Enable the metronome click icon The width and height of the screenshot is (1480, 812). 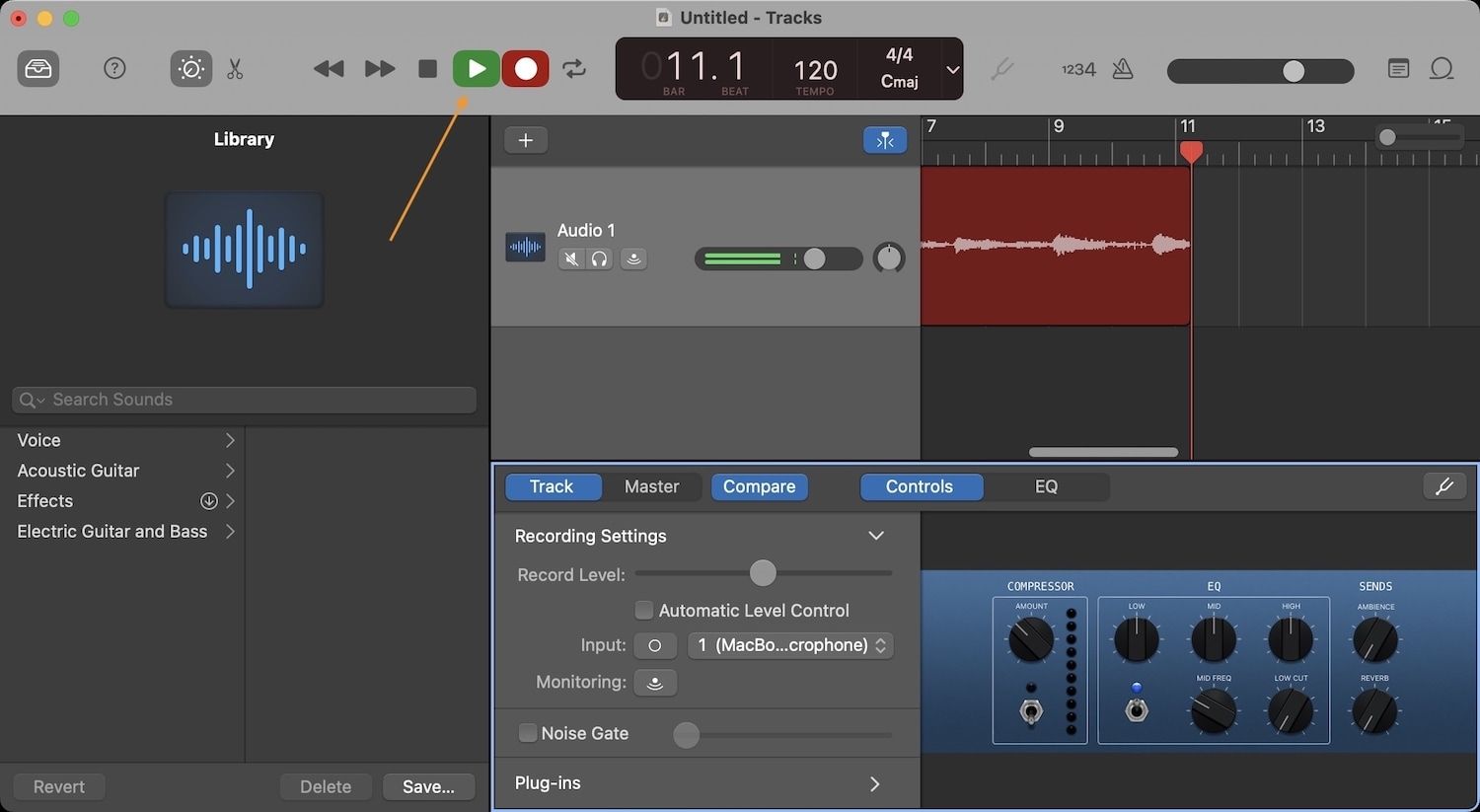pyautogui.click(x=1123, y=69)
